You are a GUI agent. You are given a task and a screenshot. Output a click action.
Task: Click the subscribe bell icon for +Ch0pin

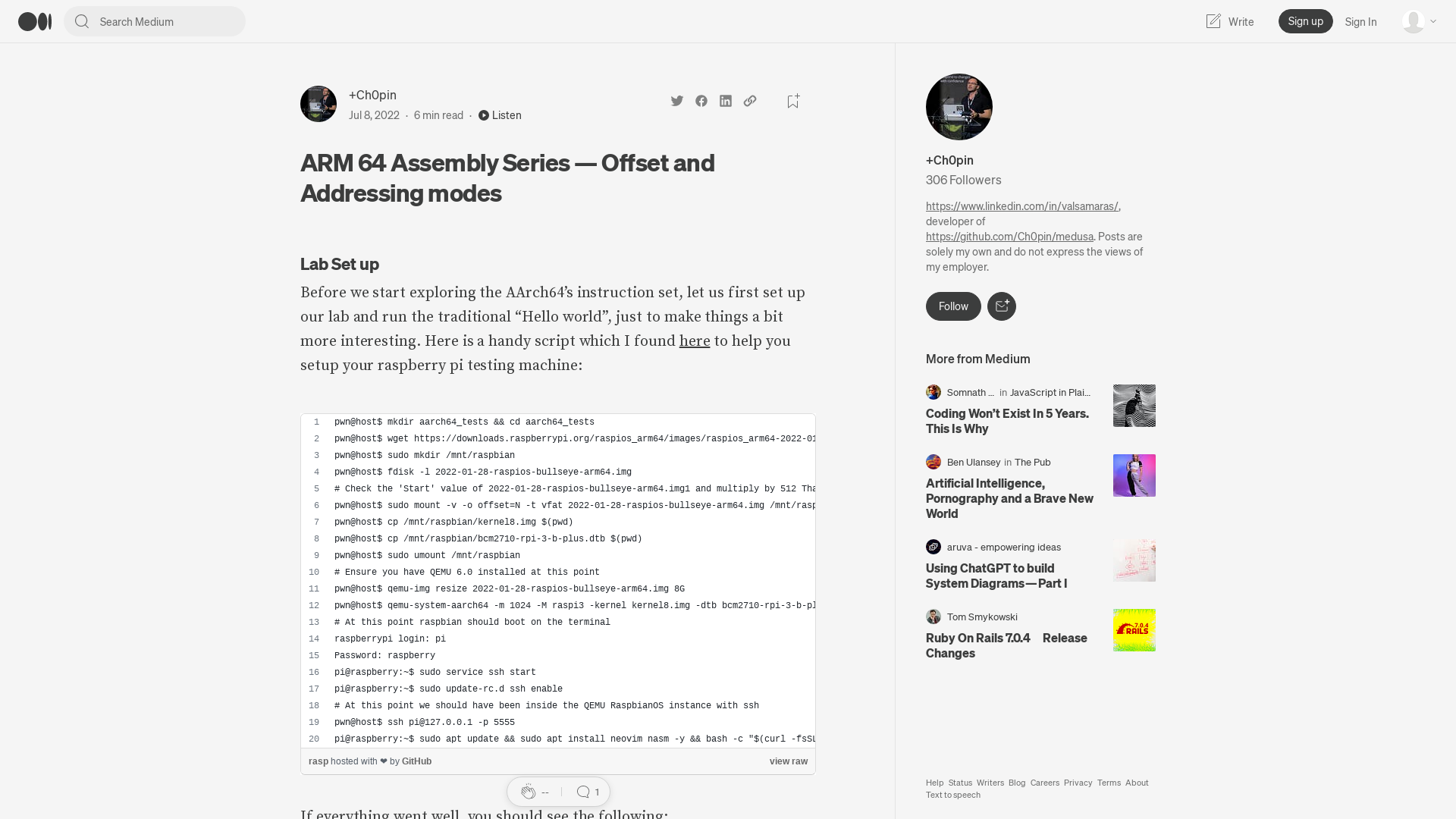(1002, 306)
